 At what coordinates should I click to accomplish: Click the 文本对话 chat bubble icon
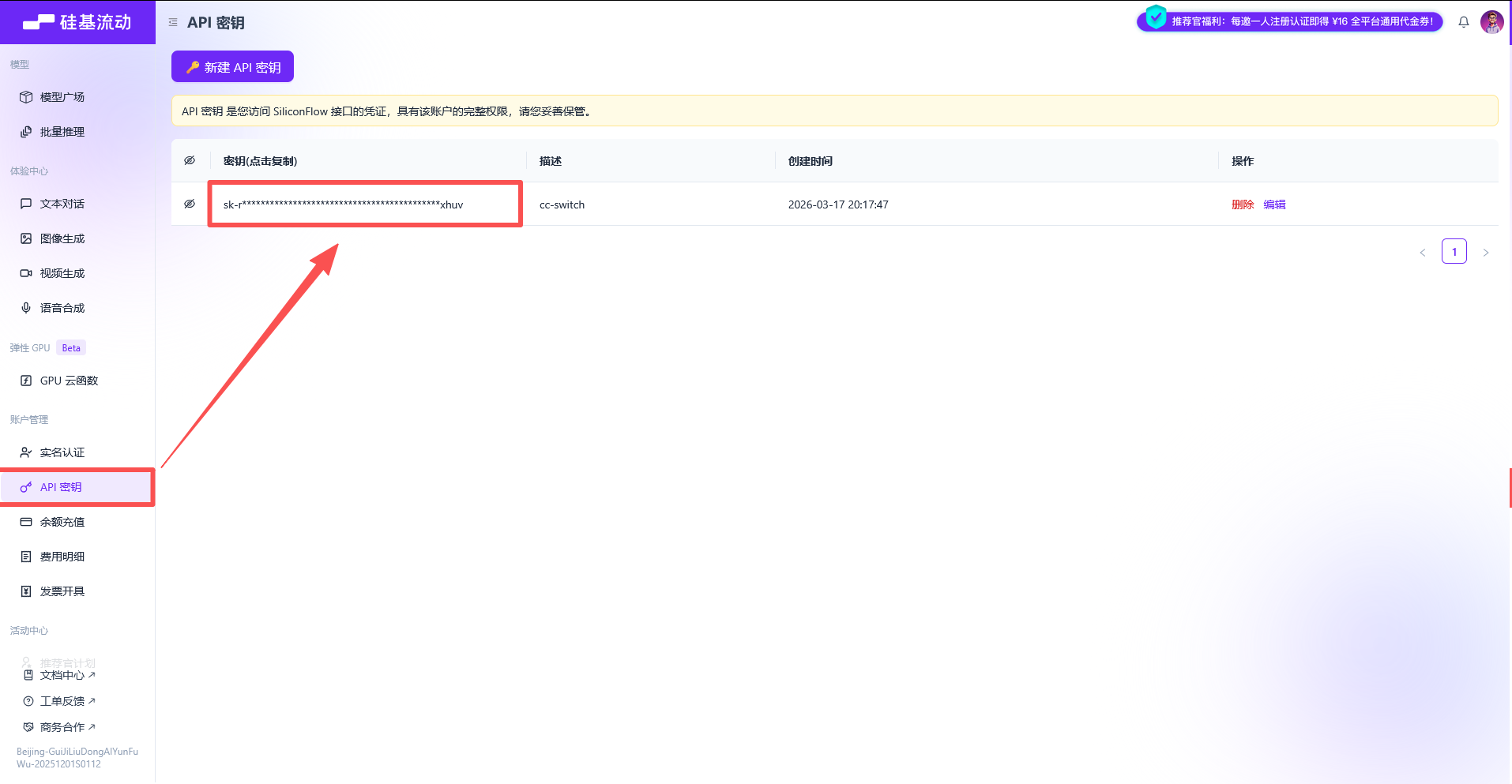(x=26, y=204)
